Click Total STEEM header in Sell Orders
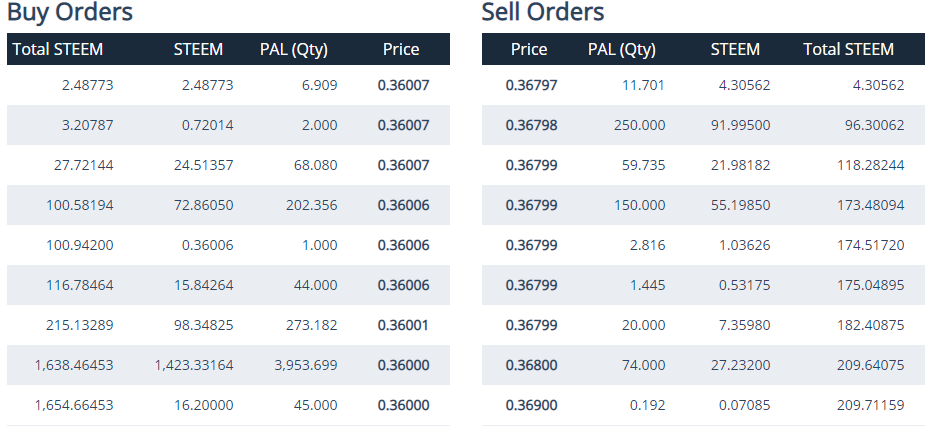 point(849,49)
